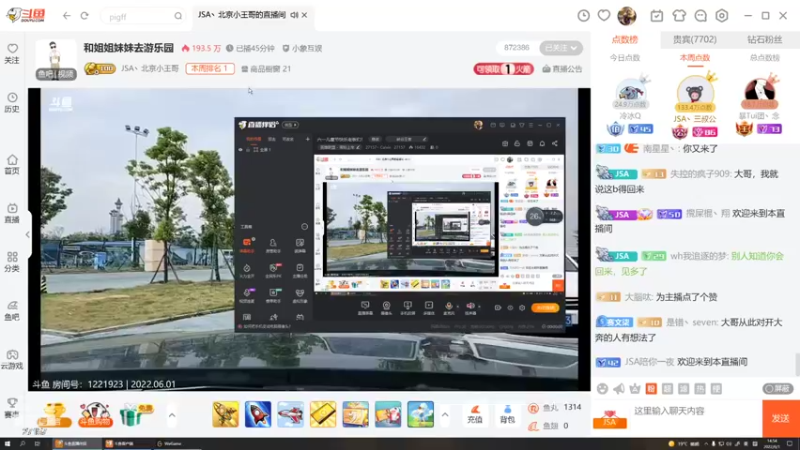Viewport: 800px width, 450px height.
Task: Mute the live room tab audio
Action: pyautogui.click(x=294, y=15)
